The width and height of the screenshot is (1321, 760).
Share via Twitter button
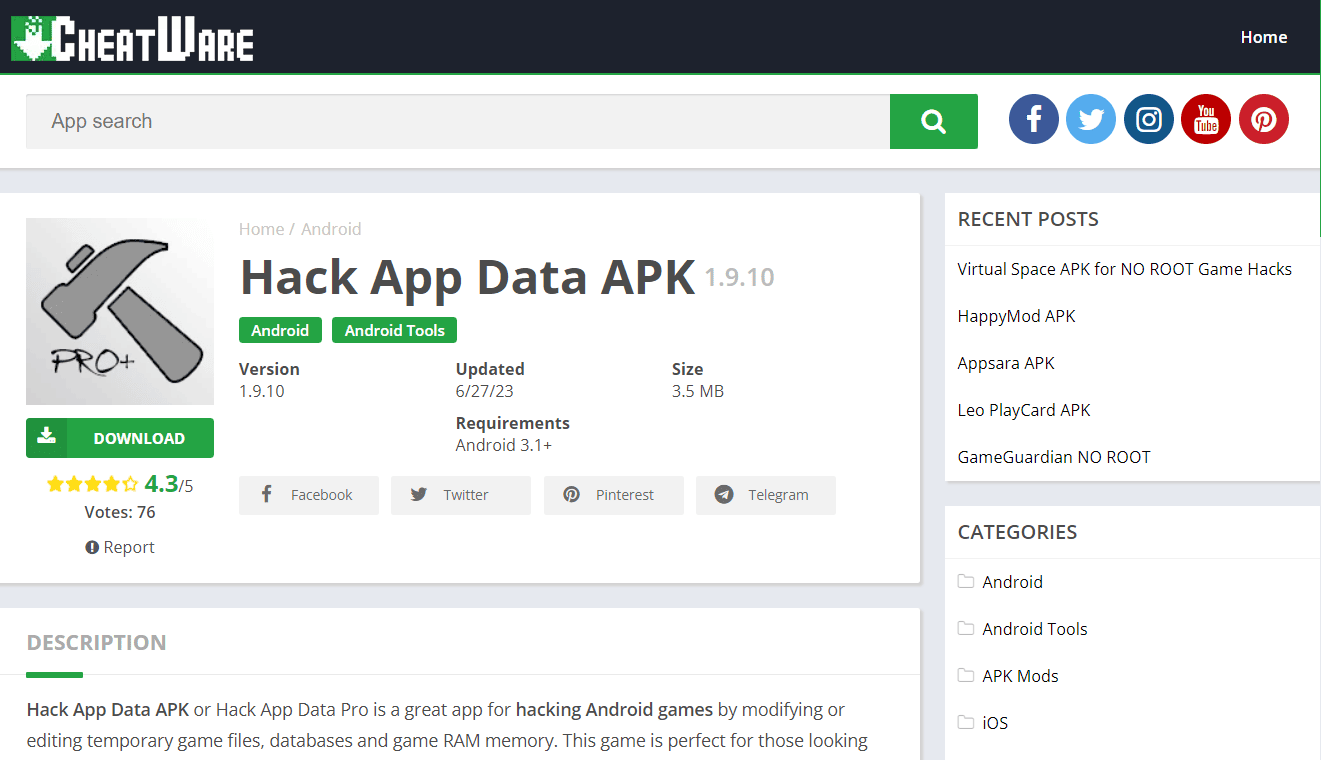click(461, 495)
